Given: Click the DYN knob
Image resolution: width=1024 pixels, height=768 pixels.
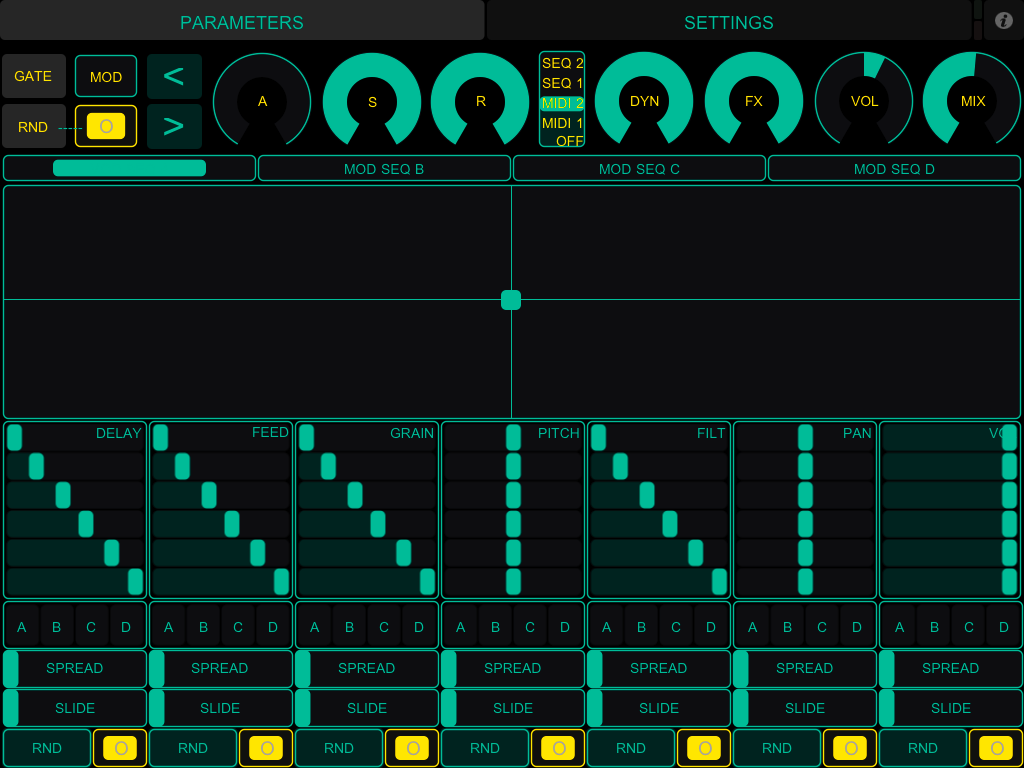Looking at the screenshot, I should pos(644,101).
